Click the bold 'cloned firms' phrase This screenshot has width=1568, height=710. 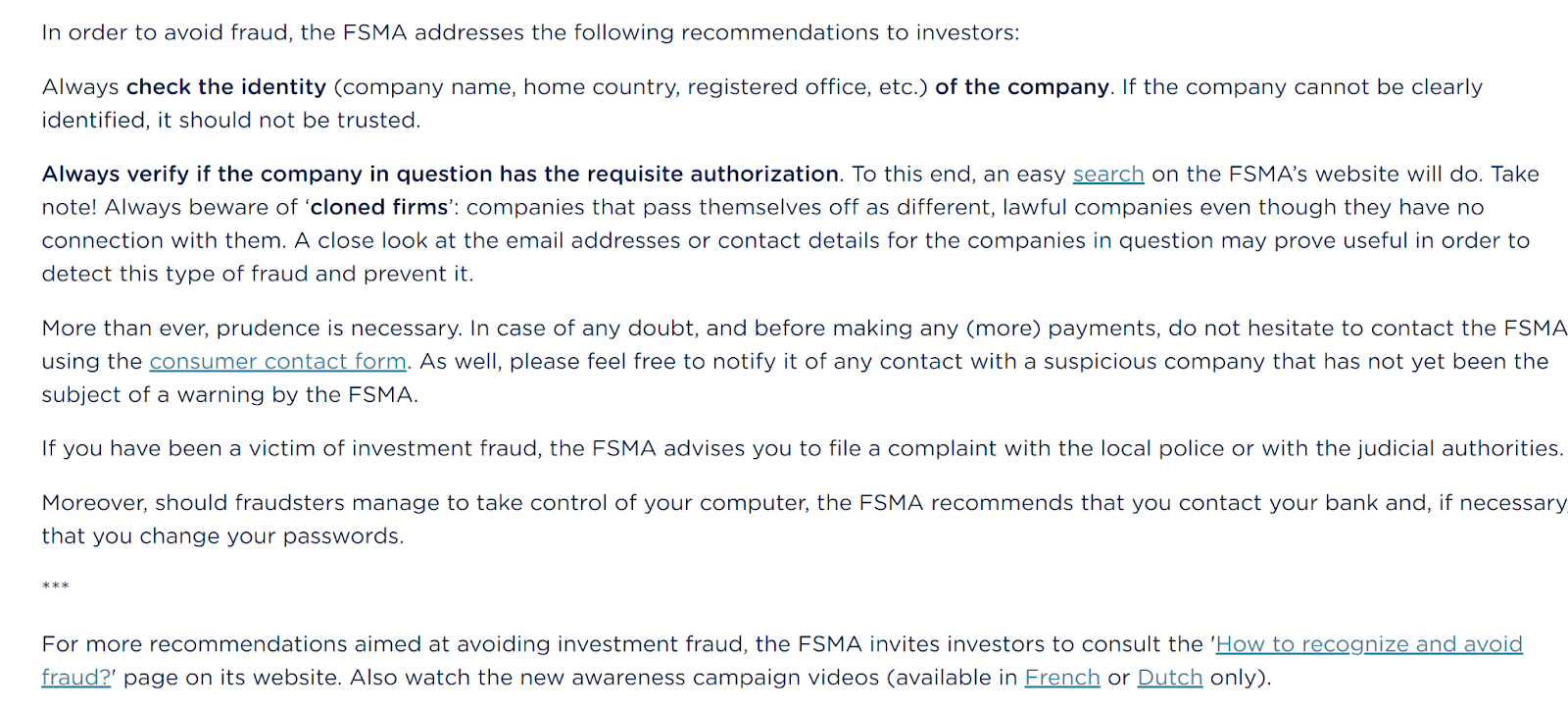[379, 208]
